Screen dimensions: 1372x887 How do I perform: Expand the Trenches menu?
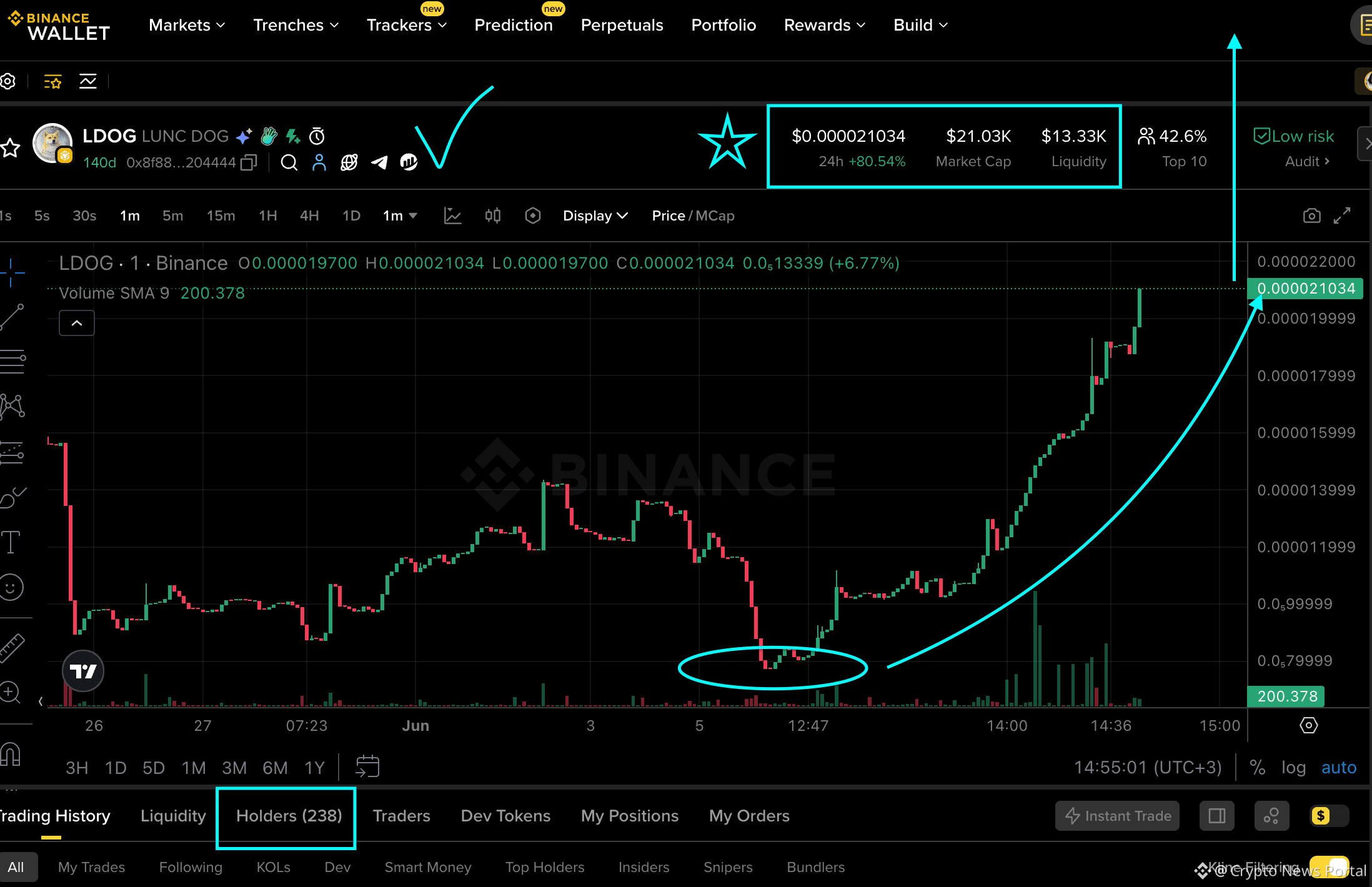pos(296,25)
